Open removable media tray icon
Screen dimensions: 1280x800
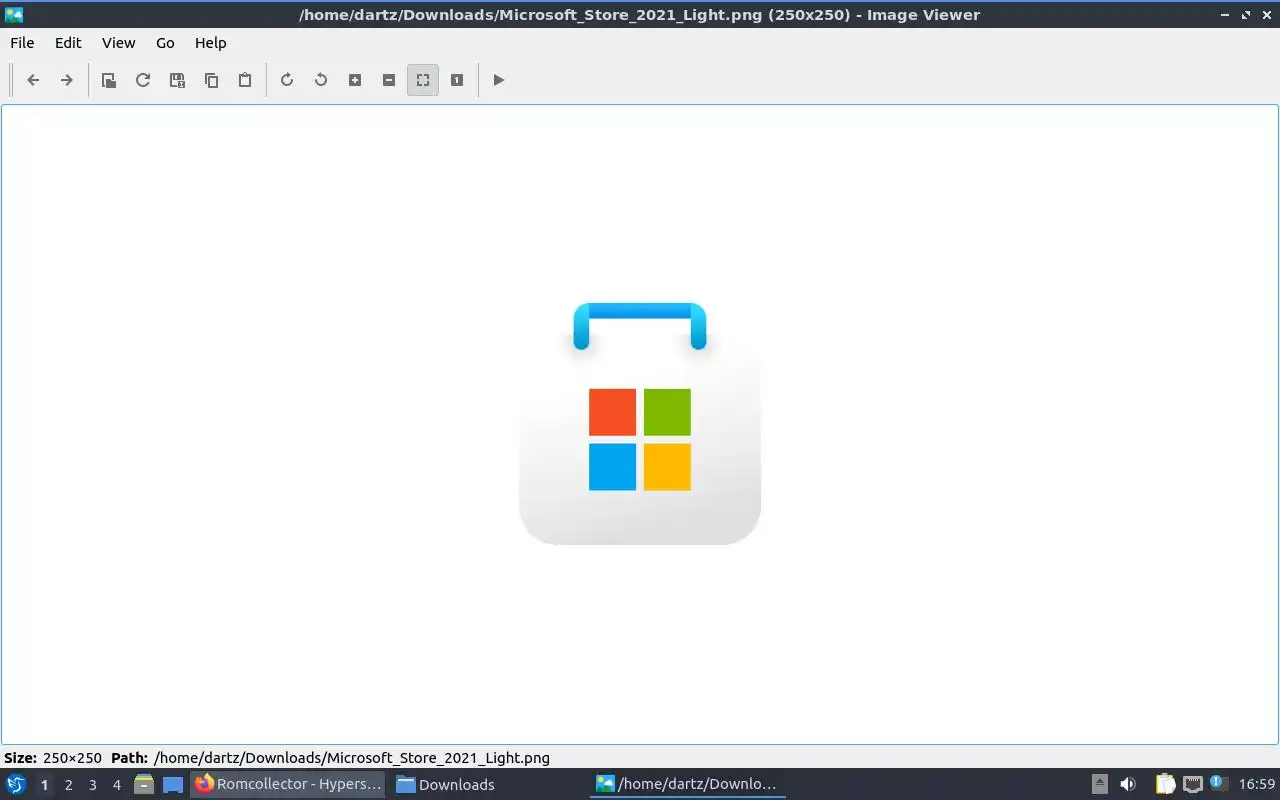(1099, 784)
